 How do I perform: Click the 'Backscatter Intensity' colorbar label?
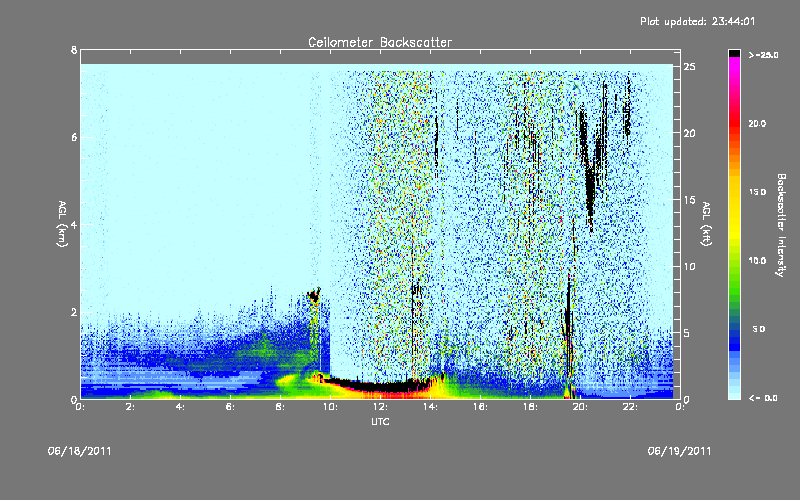781,225
